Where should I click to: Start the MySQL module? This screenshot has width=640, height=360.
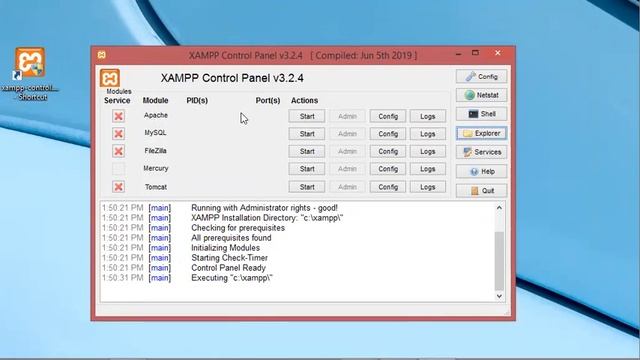(307, 134)
